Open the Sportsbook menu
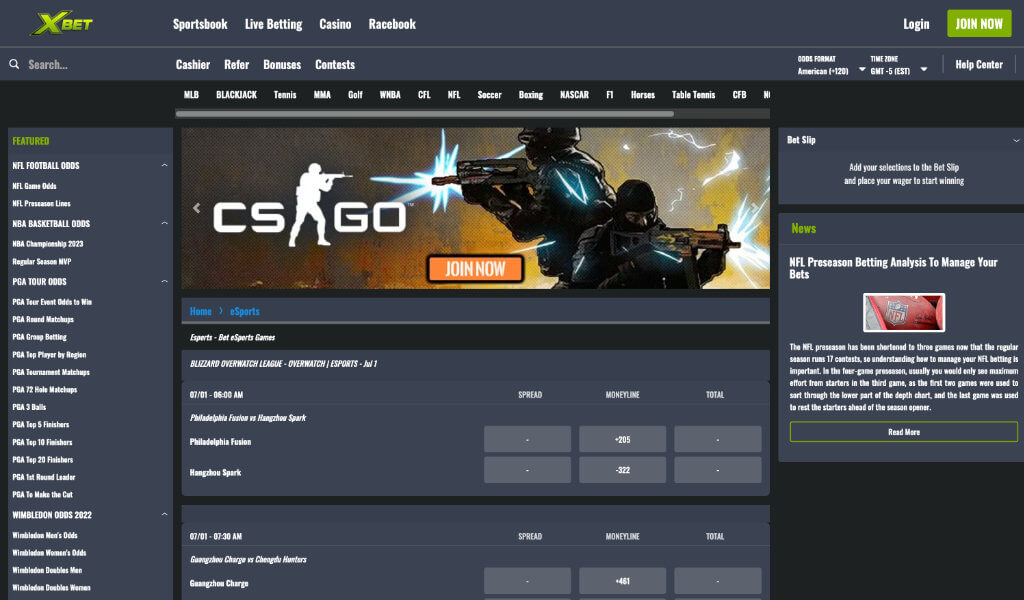Image resolution: width=1024 pixels, height=600 pixels. tap(200, 24)
